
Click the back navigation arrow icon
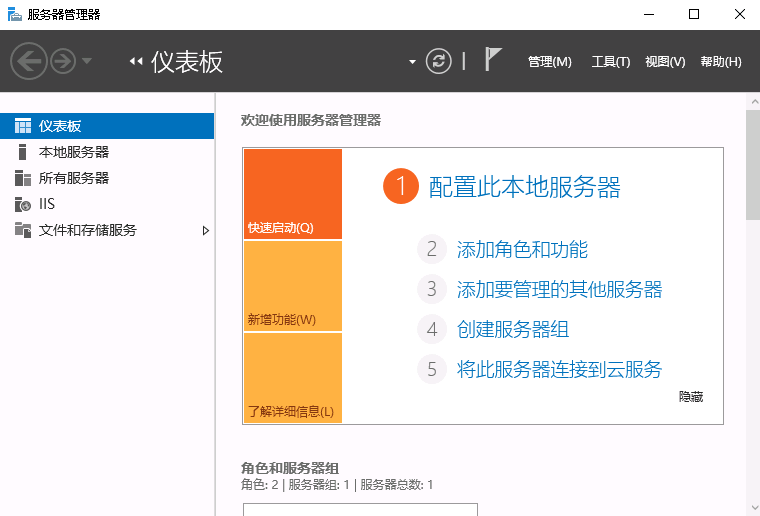coord(29,62)
